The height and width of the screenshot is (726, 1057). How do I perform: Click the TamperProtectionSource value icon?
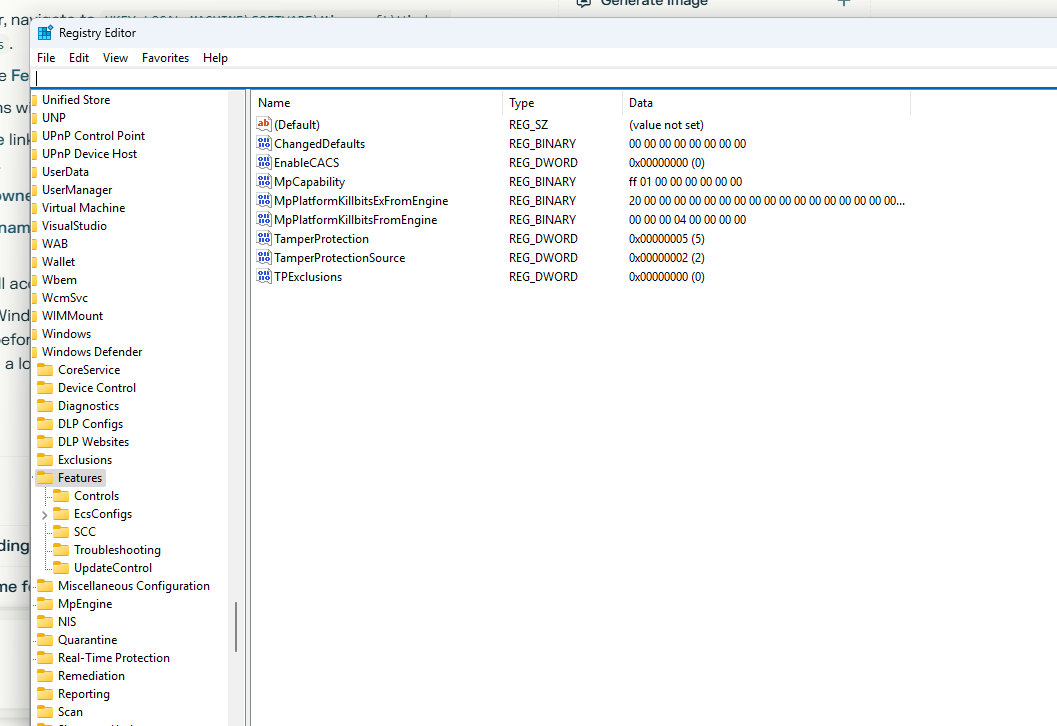click(x=264, y=257)
